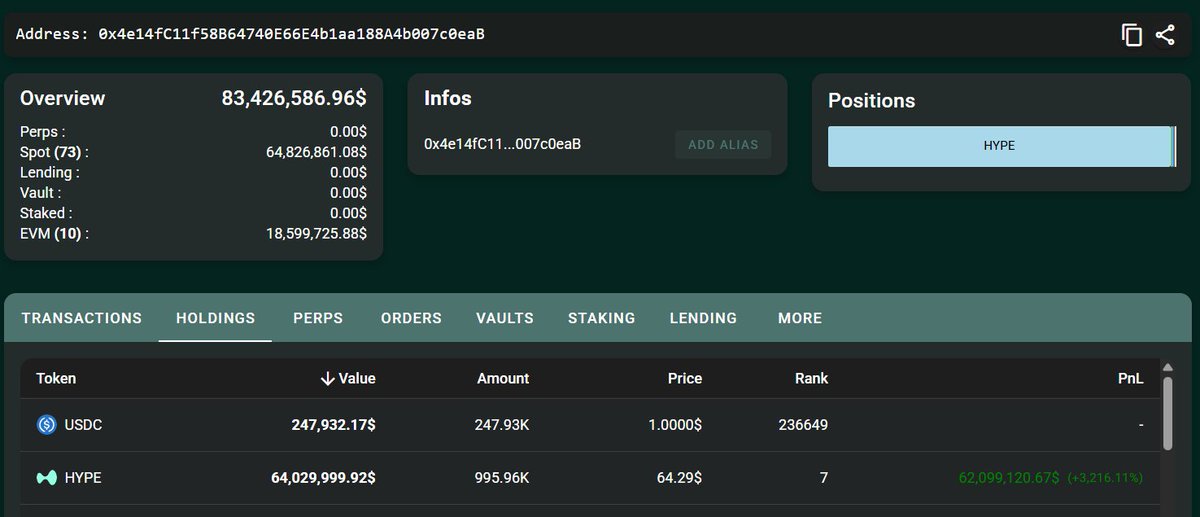Open the MORE tab menu
Image resolution: width=1200 pixels, height=517 pixels.
[x=800, y=318]
